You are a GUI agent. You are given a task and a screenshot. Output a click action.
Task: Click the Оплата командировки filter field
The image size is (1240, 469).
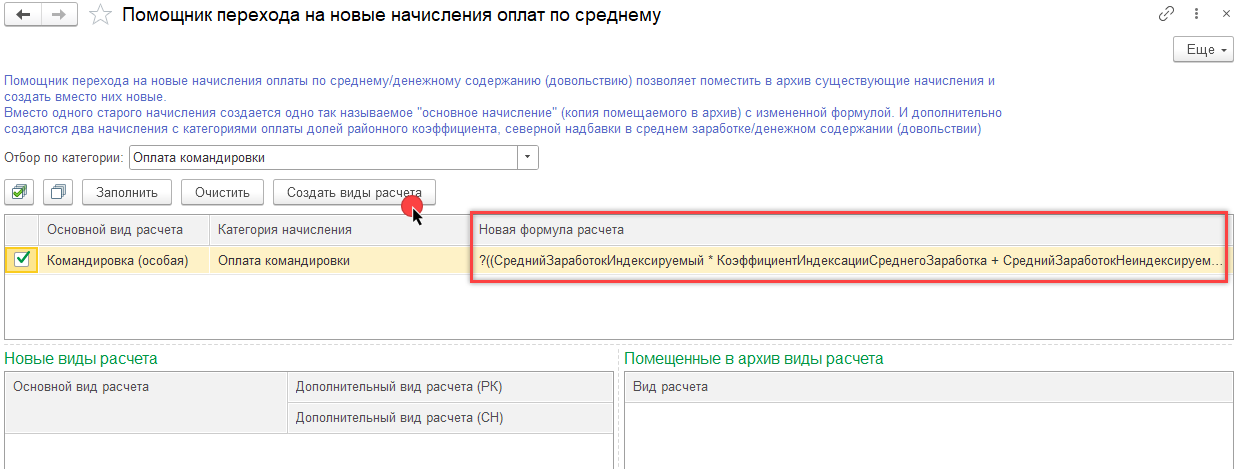click(323, 158)
